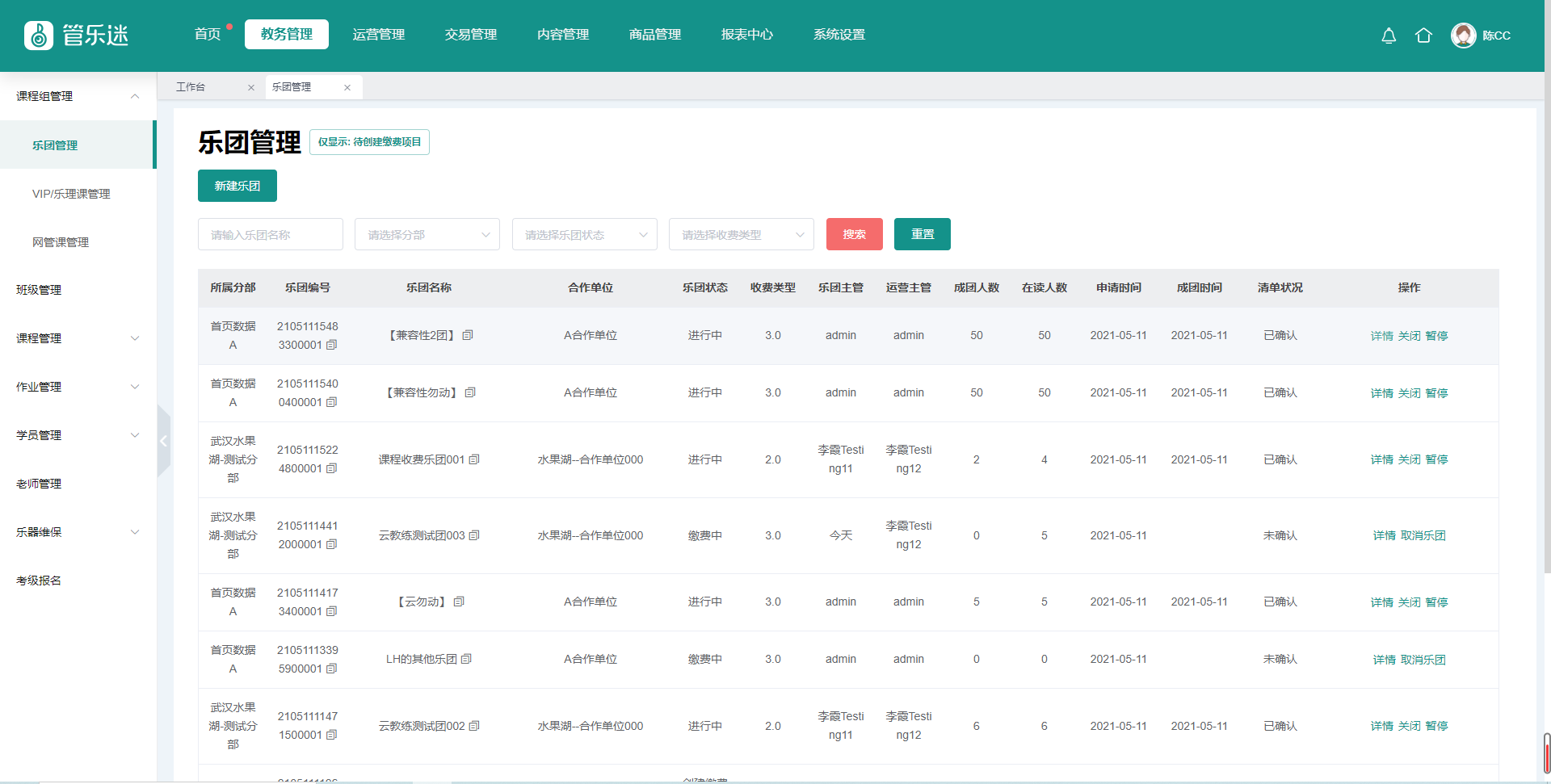This screenshot has width=1551, height=784.
Task: Click the 陈CC user avatar
Action: tap(1463, 36)
